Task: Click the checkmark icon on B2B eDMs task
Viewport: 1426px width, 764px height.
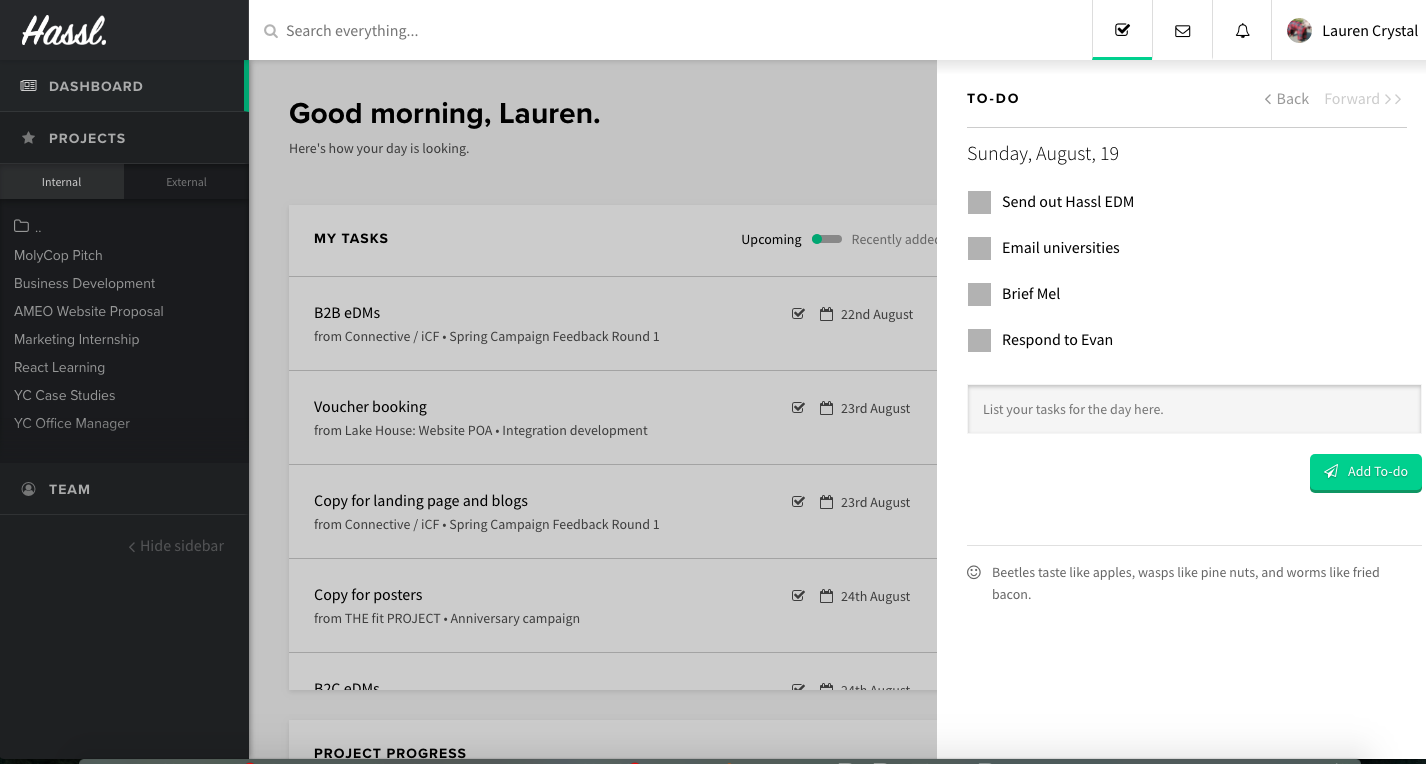Action: [x=798, y=314]
